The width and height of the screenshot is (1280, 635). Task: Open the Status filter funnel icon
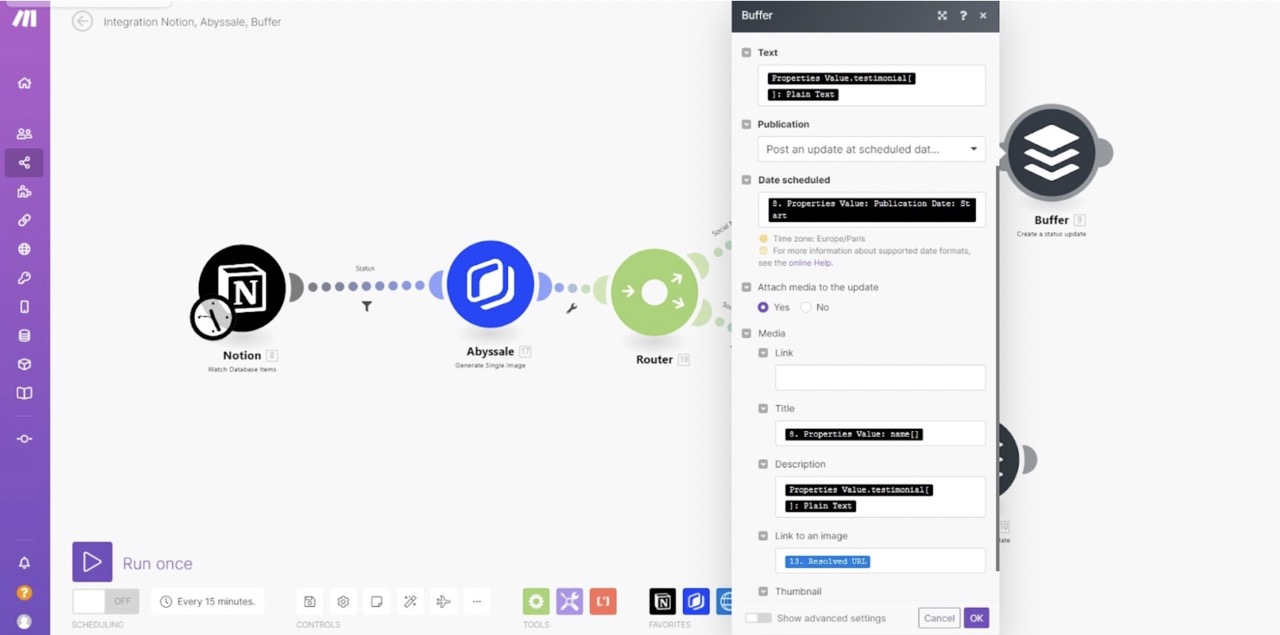(367, 307)
